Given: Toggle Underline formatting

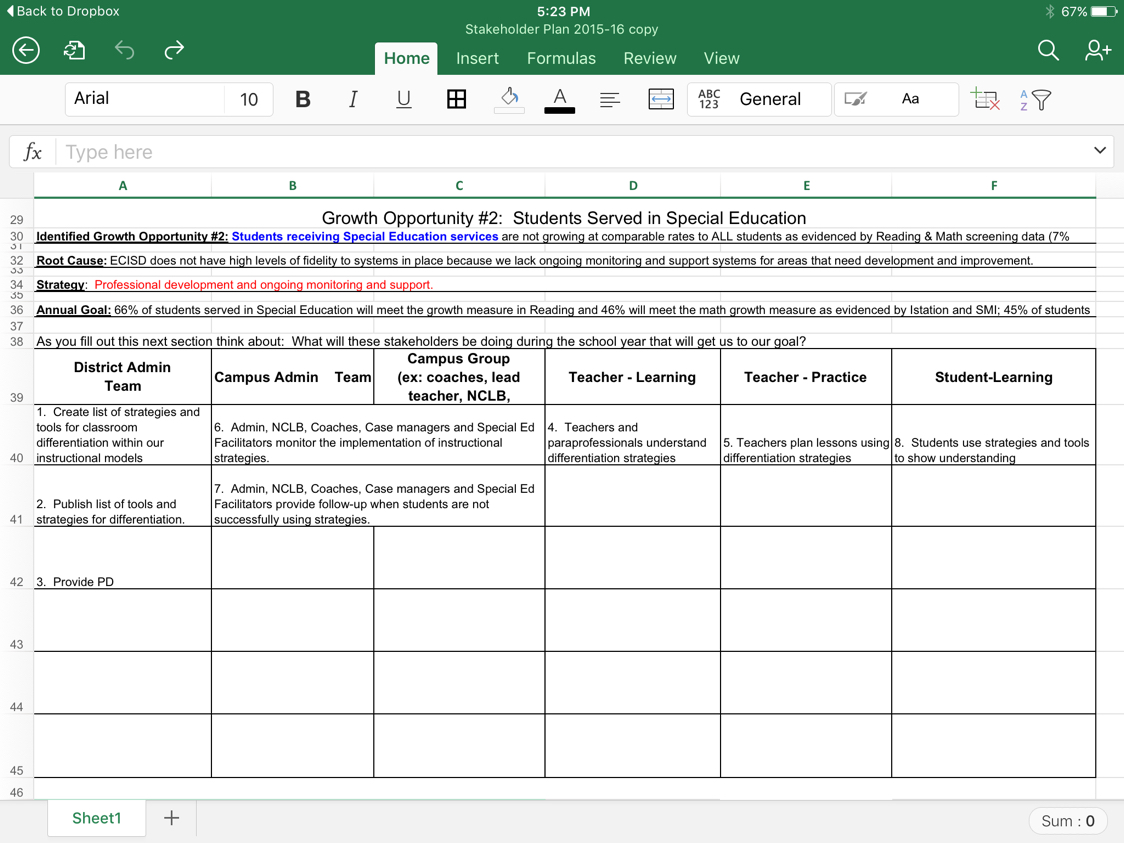Looking at the screenshot, I should [404, 99].
